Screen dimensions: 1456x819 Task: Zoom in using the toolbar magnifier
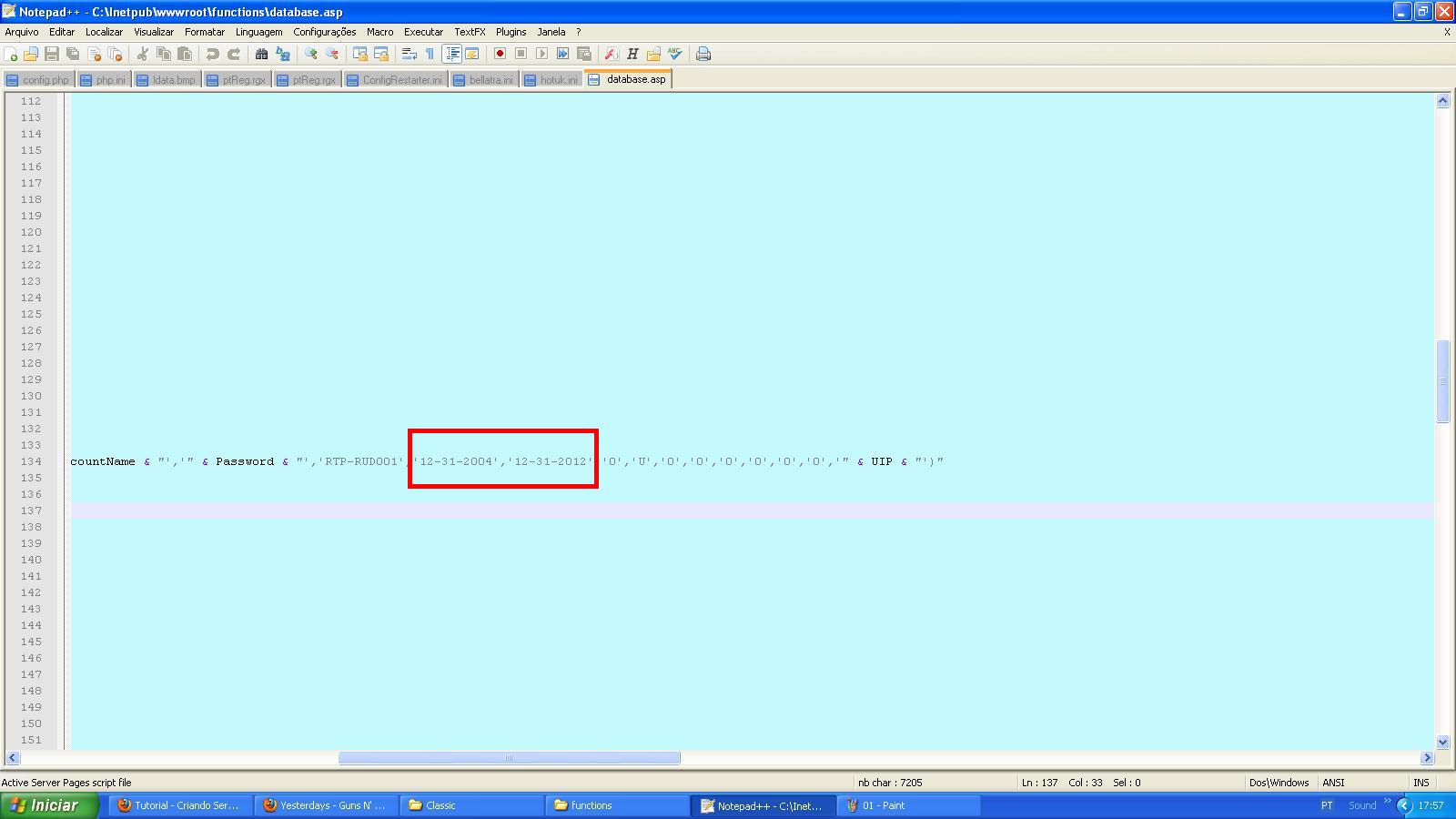click(311, 54)
